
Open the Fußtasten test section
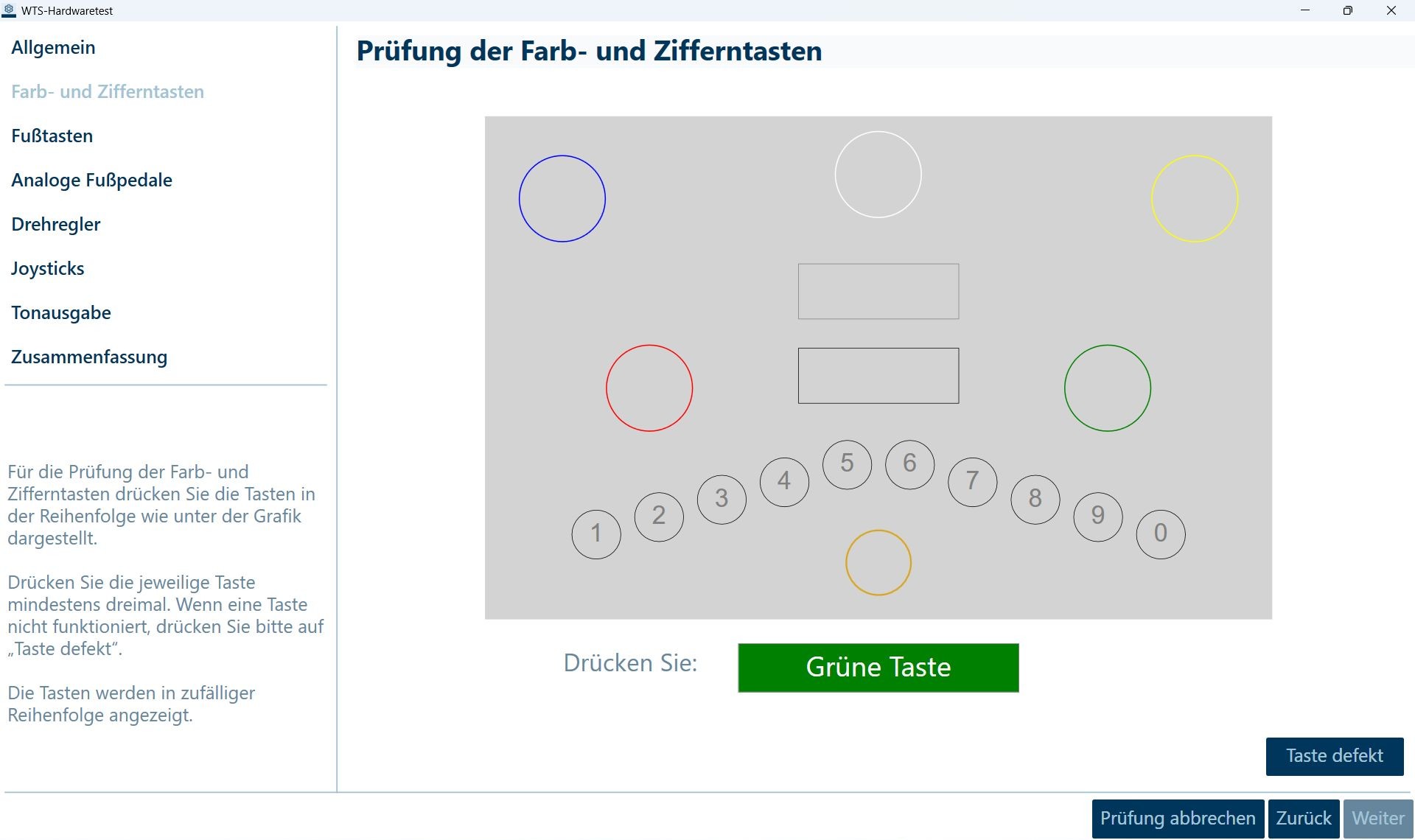point(52,136)
